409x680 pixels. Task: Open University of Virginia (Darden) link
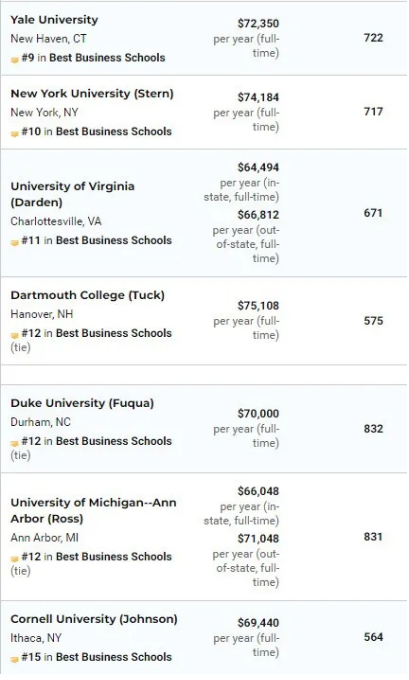[72, 194]
